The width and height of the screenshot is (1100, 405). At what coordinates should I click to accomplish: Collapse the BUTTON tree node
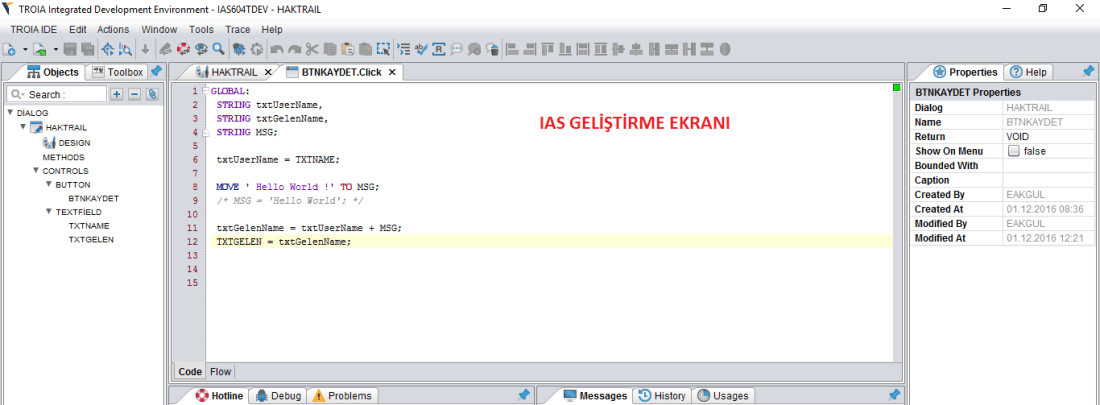(48, 185)
